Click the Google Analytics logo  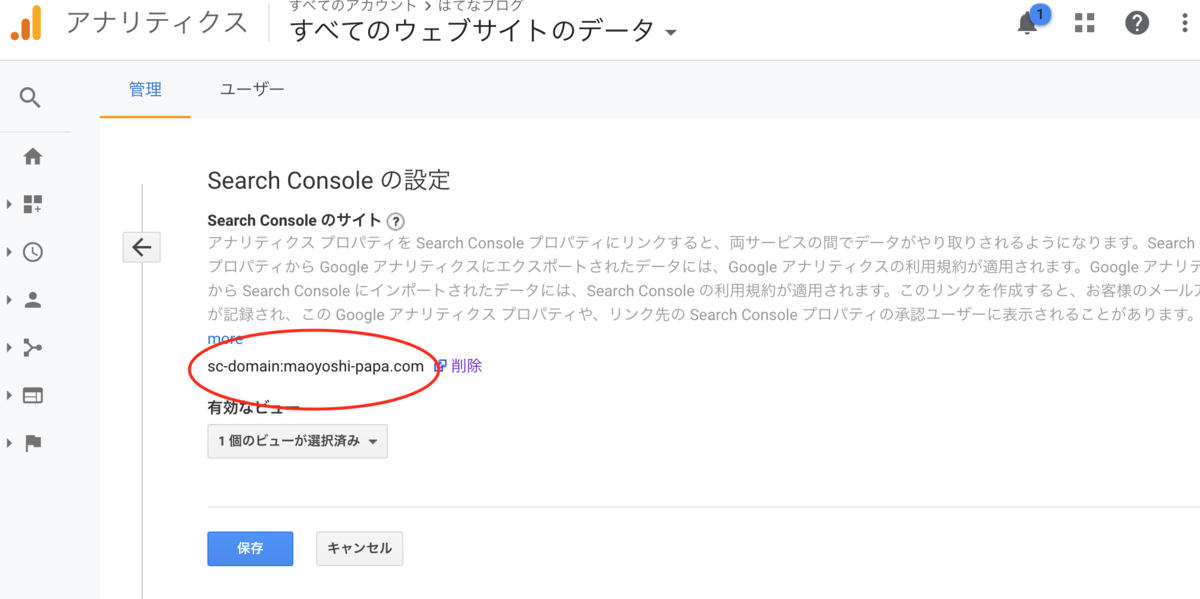[x=27, y=23]
